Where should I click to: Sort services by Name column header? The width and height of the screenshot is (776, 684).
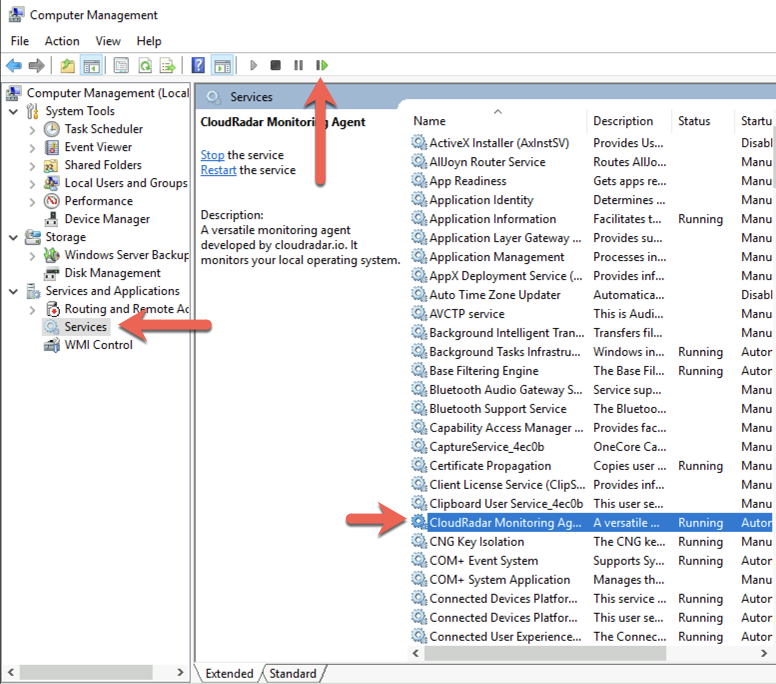tap(430, 121)
